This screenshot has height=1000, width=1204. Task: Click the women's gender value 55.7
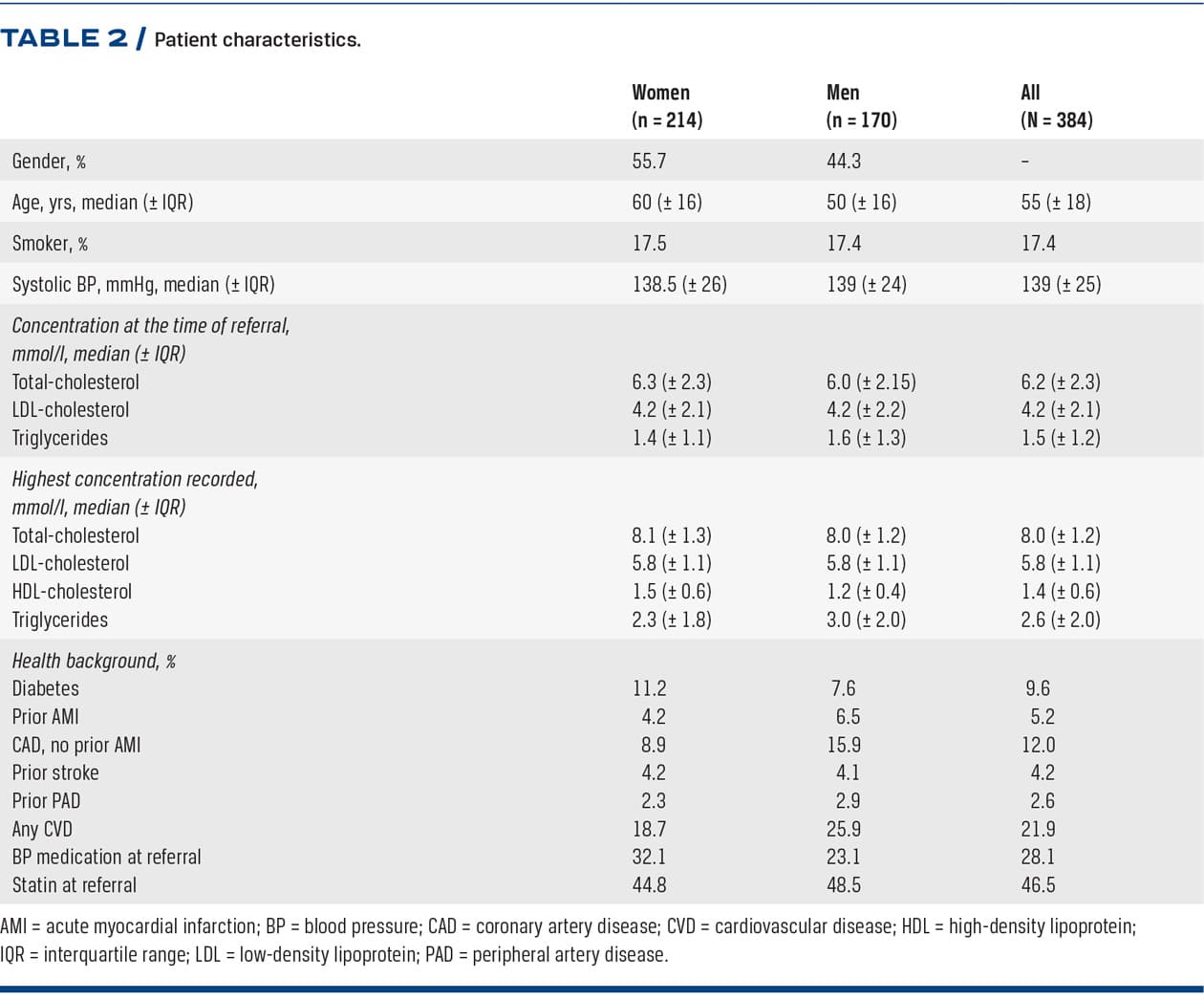coord(649,161)
